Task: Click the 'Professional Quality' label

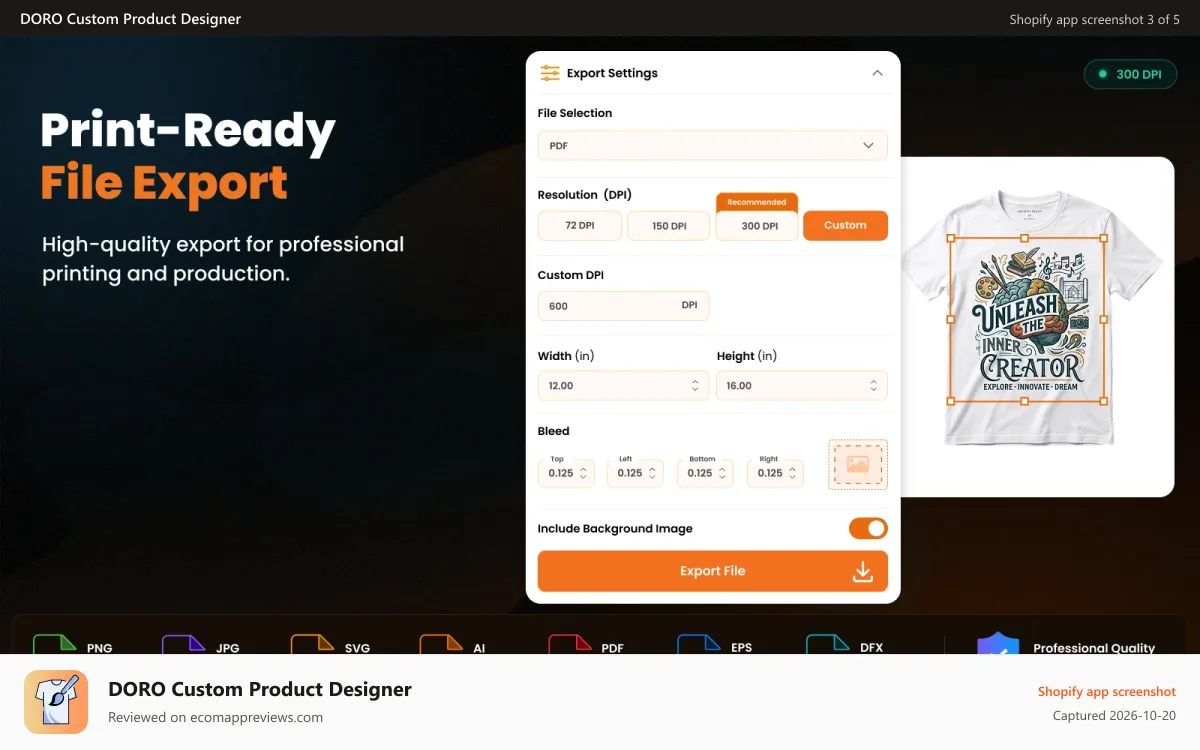Action: (1094, 648)
